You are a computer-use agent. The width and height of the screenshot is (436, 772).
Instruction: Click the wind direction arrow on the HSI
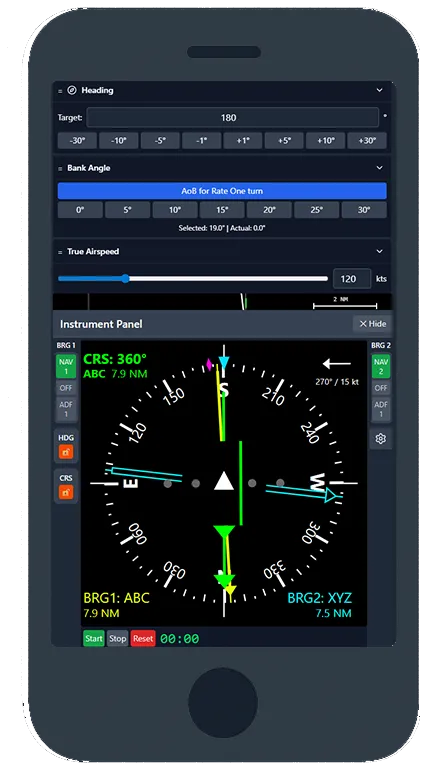pyautogui.click(x=337, y=364)
